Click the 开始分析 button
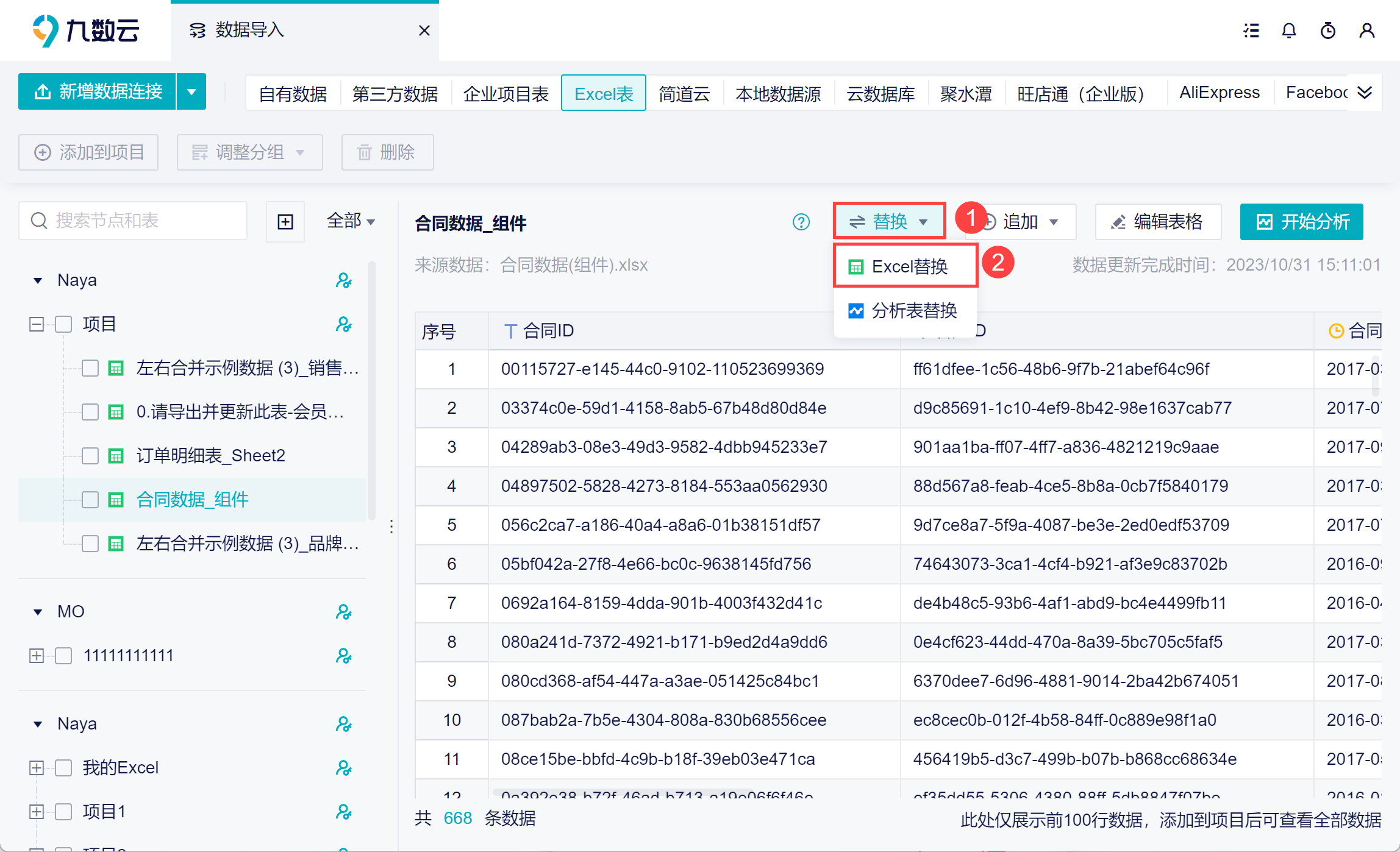This screenshot has width=1400, height=852. pos(1301,222)
